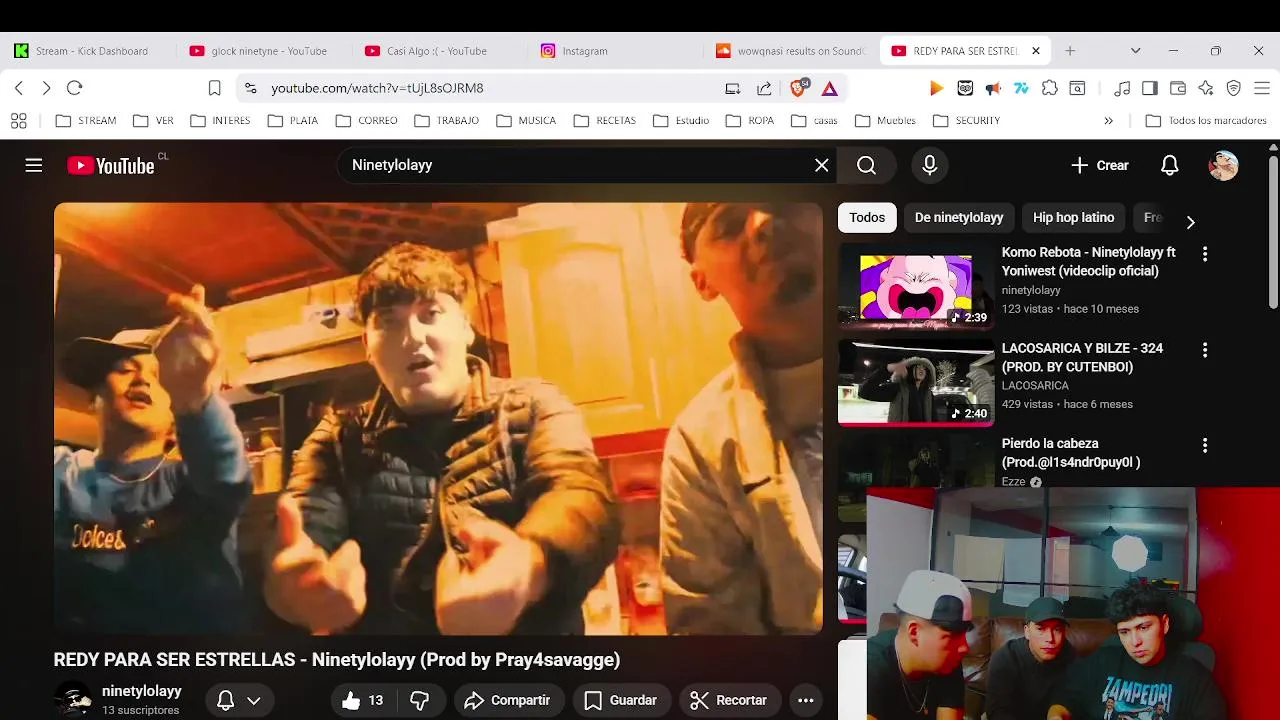Image resolution: width=1280 pixels, height=720 pixels.
Task: Switch to the wowqnasi SoundCloud tab
Action: [x=790, y=51]
